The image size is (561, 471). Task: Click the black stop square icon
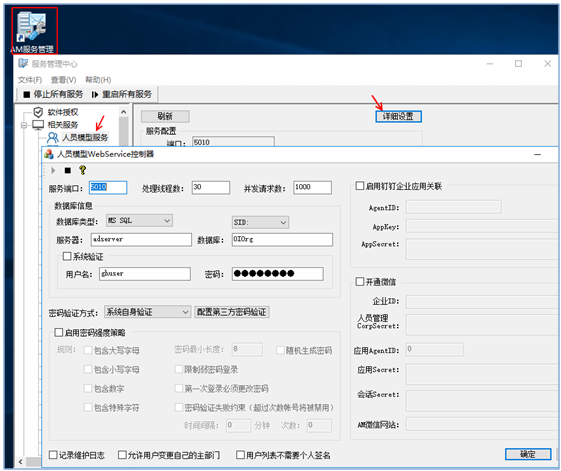pyautogui.click(x=68, y=170)
